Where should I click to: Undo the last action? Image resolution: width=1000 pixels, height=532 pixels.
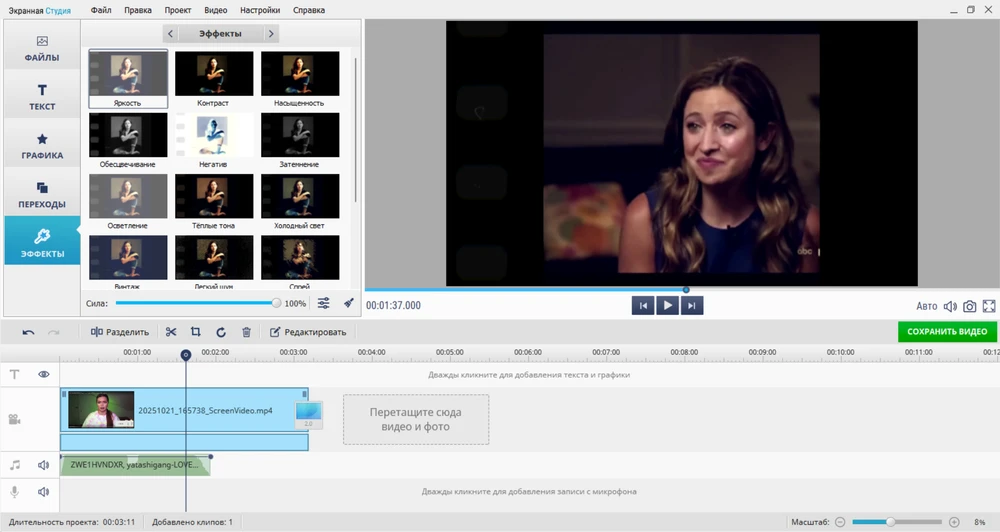[x=28, y=332]
